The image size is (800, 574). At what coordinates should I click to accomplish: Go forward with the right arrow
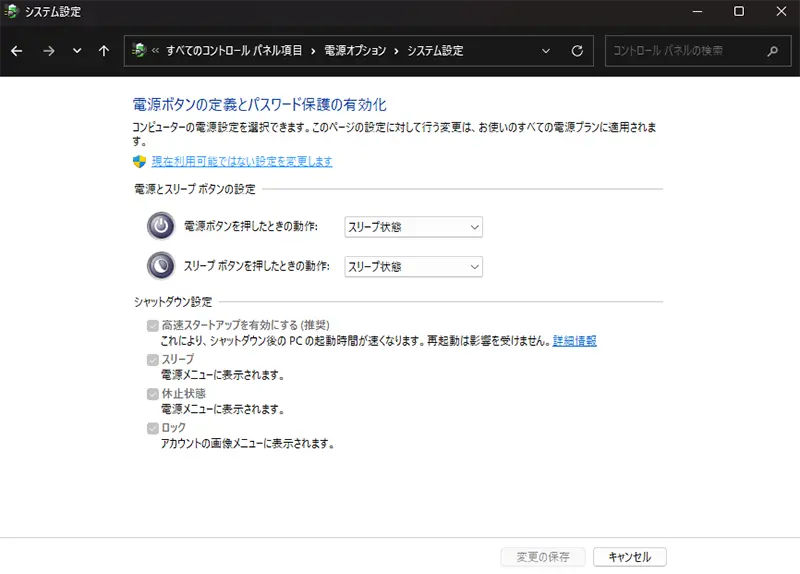click(48, 51)
